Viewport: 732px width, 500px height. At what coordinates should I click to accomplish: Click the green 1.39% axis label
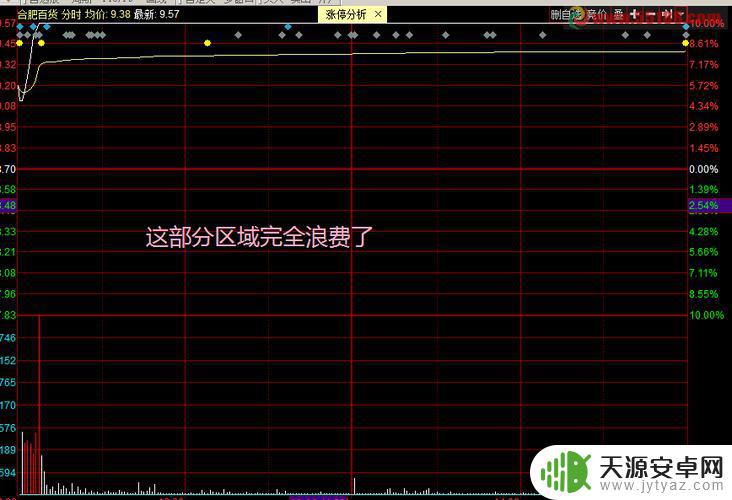(704, 190)
